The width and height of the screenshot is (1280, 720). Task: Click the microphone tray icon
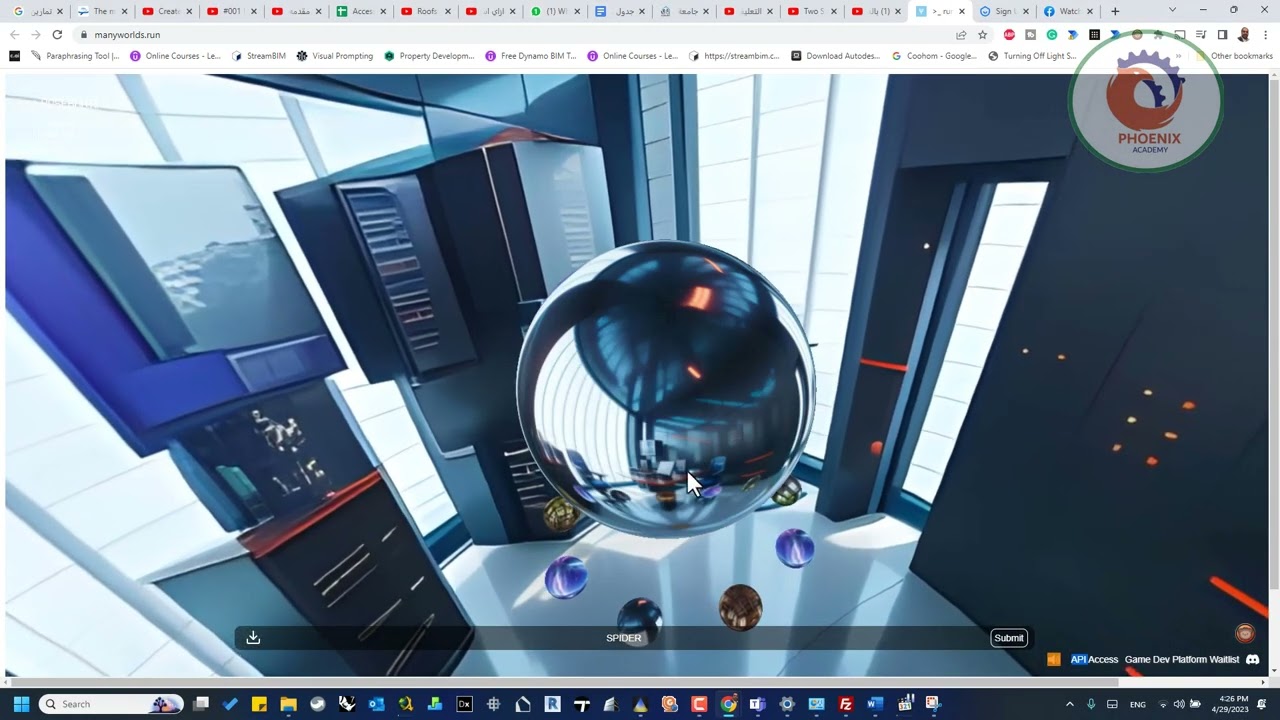coord(1091,704)
